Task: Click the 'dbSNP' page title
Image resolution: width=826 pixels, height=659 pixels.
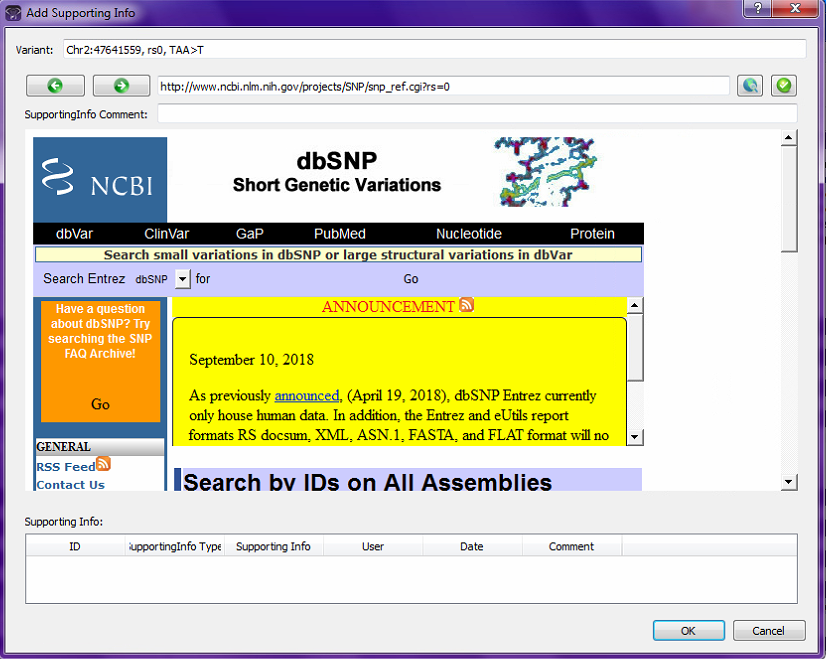Action: tap(337, 161)
